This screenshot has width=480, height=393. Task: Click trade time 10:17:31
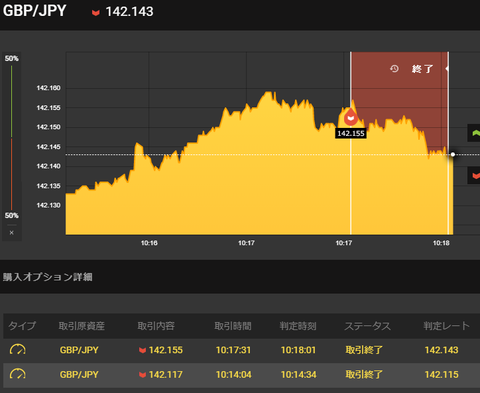(233, 350)
